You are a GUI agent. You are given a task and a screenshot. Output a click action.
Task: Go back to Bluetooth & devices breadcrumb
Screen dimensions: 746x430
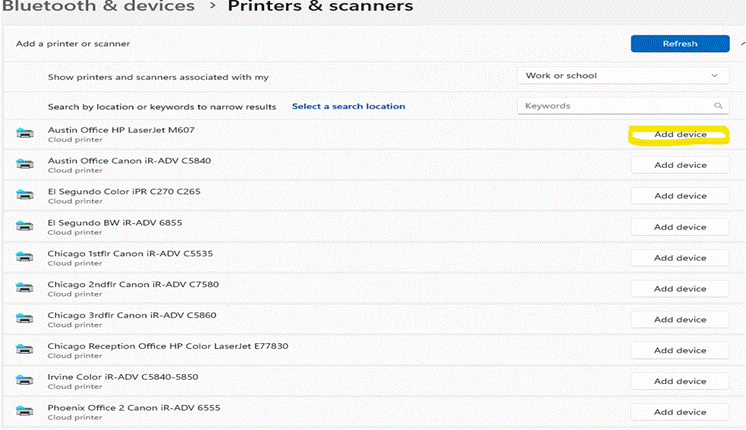[98, 6]
